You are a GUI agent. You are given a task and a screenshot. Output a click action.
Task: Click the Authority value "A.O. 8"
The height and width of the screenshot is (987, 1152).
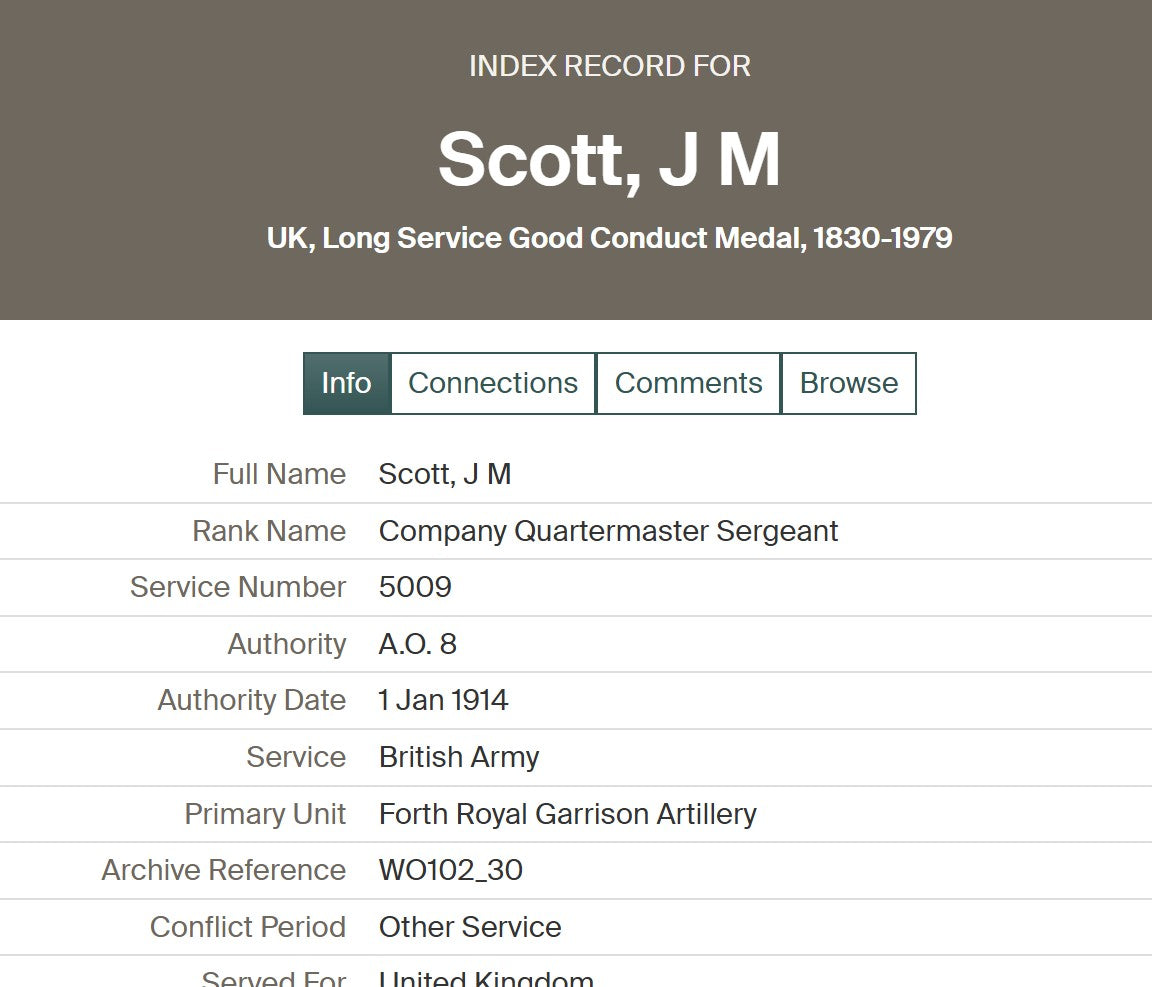point(418,644)
